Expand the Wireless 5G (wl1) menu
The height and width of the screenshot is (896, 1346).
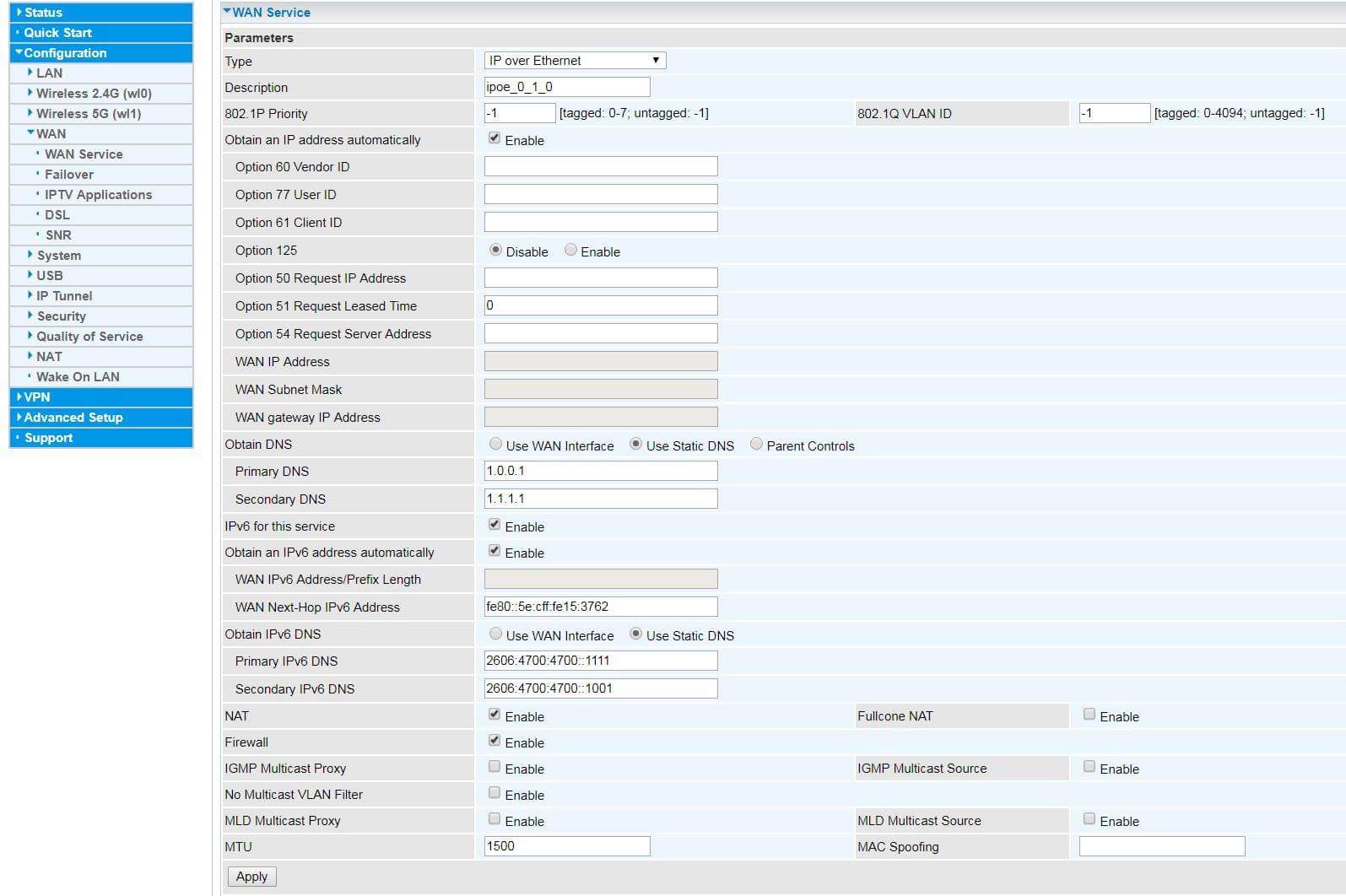88,114
